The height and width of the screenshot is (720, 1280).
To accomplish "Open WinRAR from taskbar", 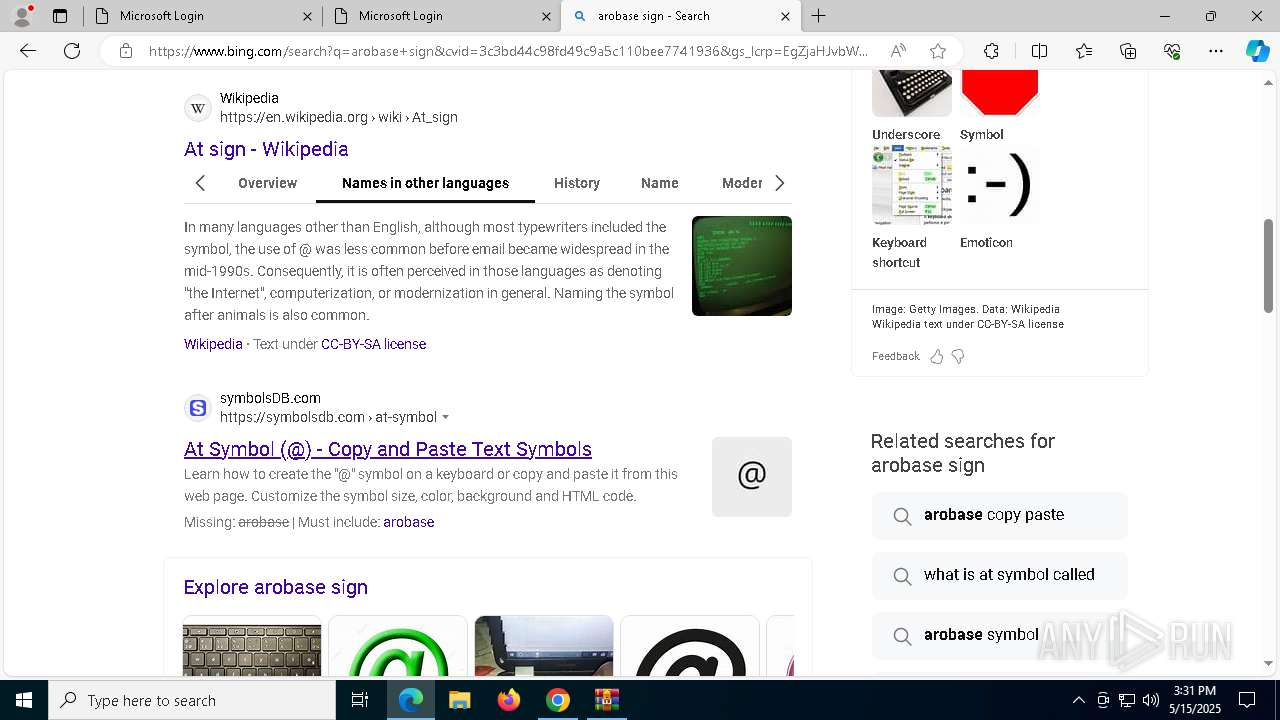I will click(x=607, y=700).
